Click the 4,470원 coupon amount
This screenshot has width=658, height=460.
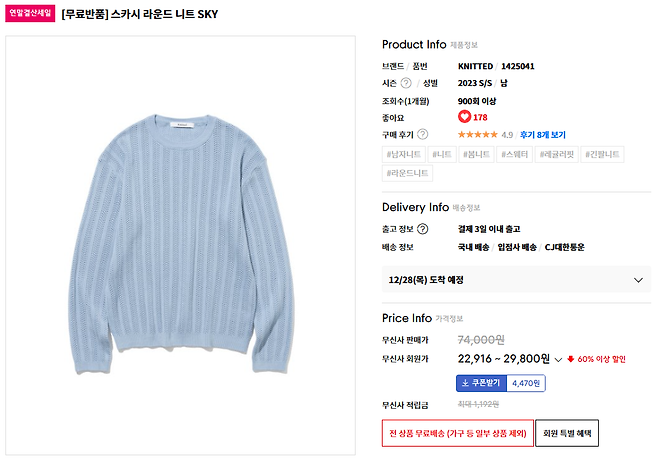(x=526, y=382)
